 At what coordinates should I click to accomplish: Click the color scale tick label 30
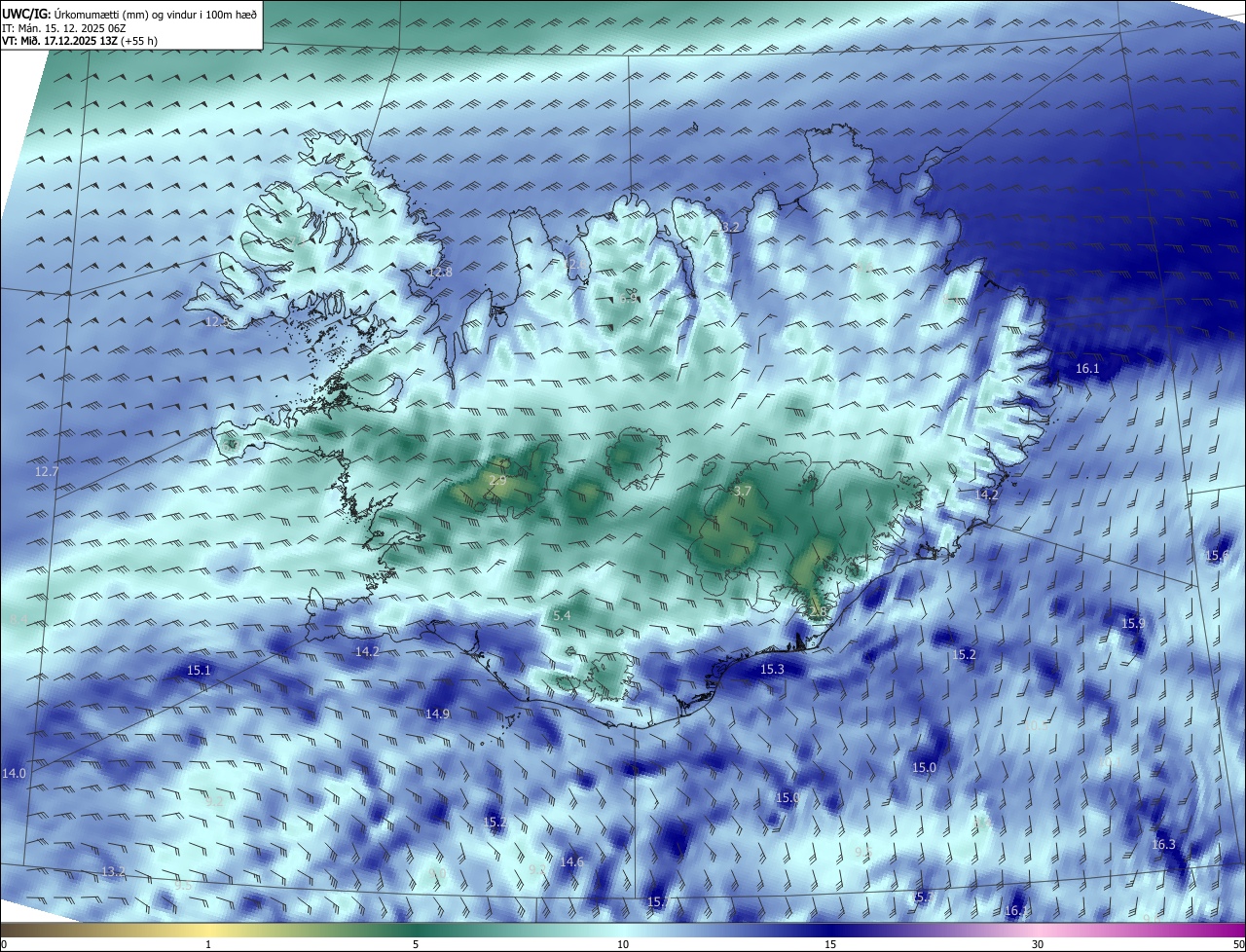tap(1038, 944)
